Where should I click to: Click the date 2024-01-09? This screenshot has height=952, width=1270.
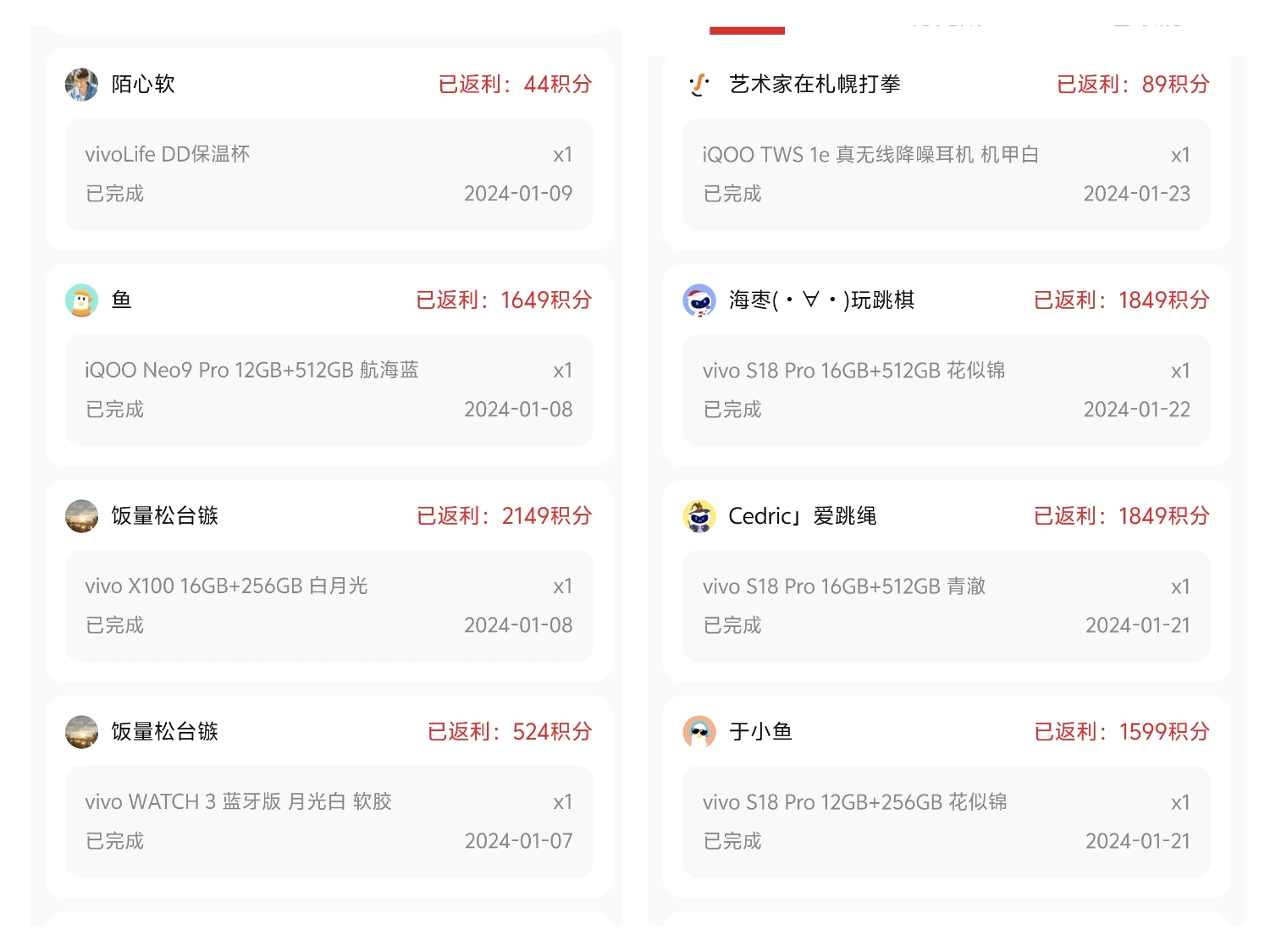point(518,194)
